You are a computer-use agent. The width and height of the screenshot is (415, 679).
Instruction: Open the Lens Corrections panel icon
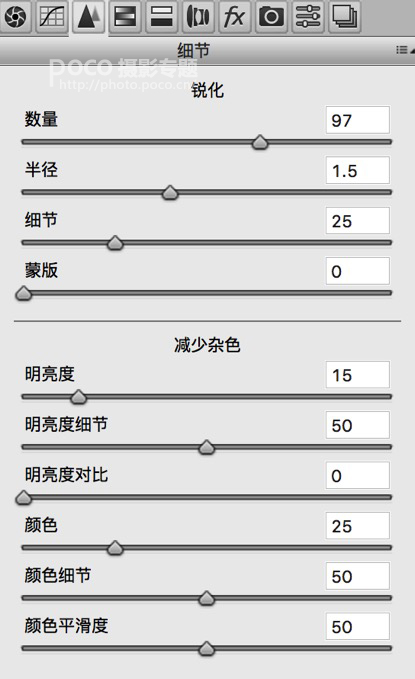tap(198, 17)
